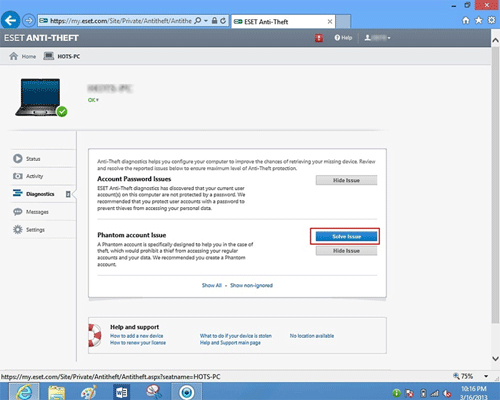The width and height of the screenshot is (500, 400).
Task: Open the browser zoom level dropdown
Action: 486,376
